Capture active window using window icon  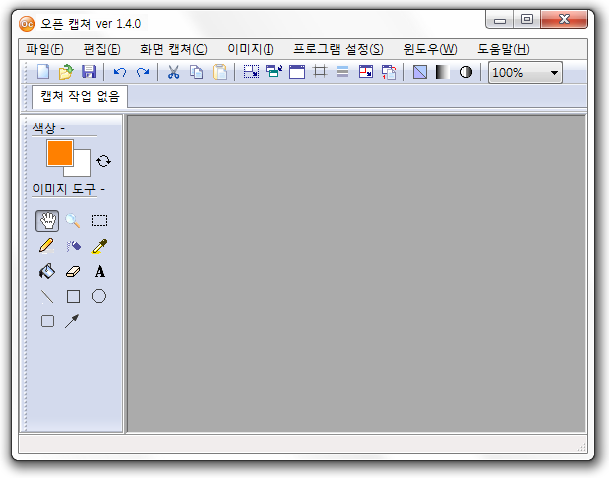[297, 72]
